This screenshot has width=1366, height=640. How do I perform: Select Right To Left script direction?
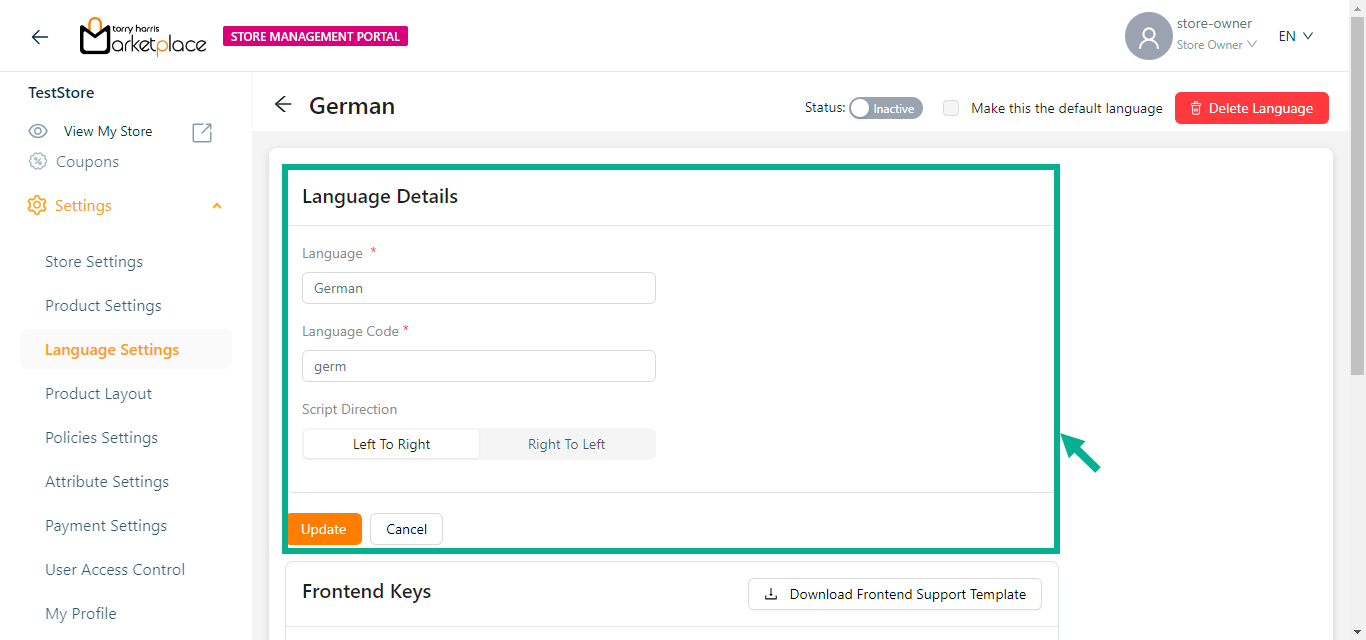click(x=566, y=444)
